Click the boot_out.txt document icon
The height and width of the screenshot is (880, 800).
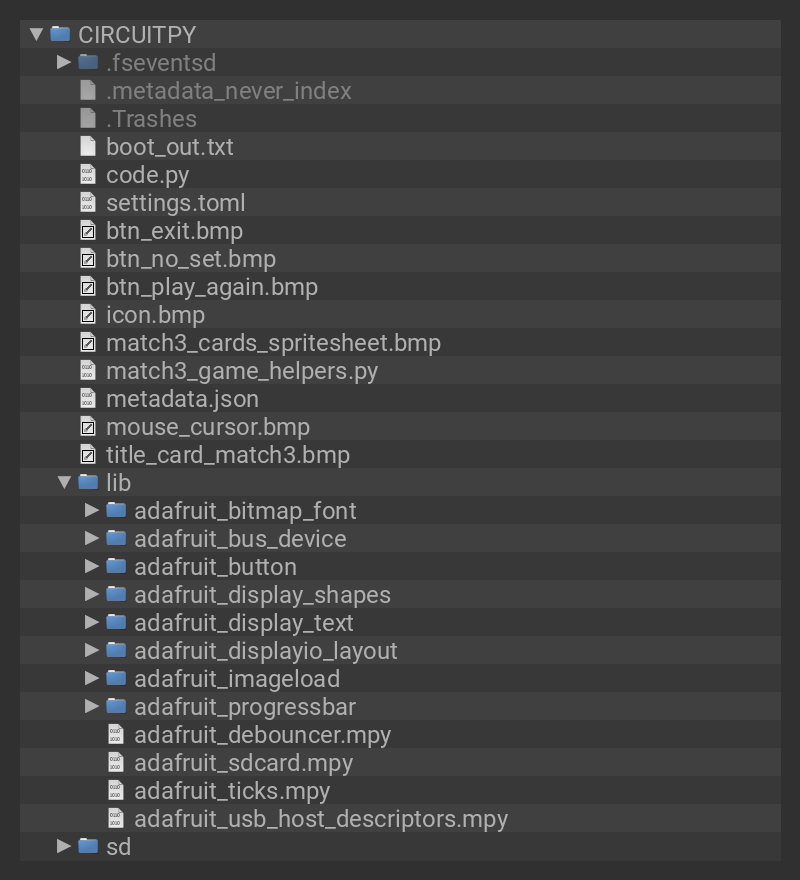[x=88, y=146]
